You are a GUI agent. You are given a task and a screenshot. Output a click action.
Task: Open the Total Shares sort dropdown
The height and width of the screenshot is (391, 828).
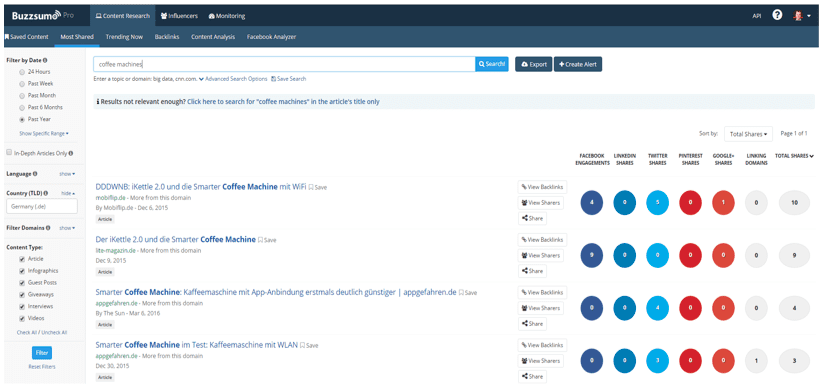point(748,134)
